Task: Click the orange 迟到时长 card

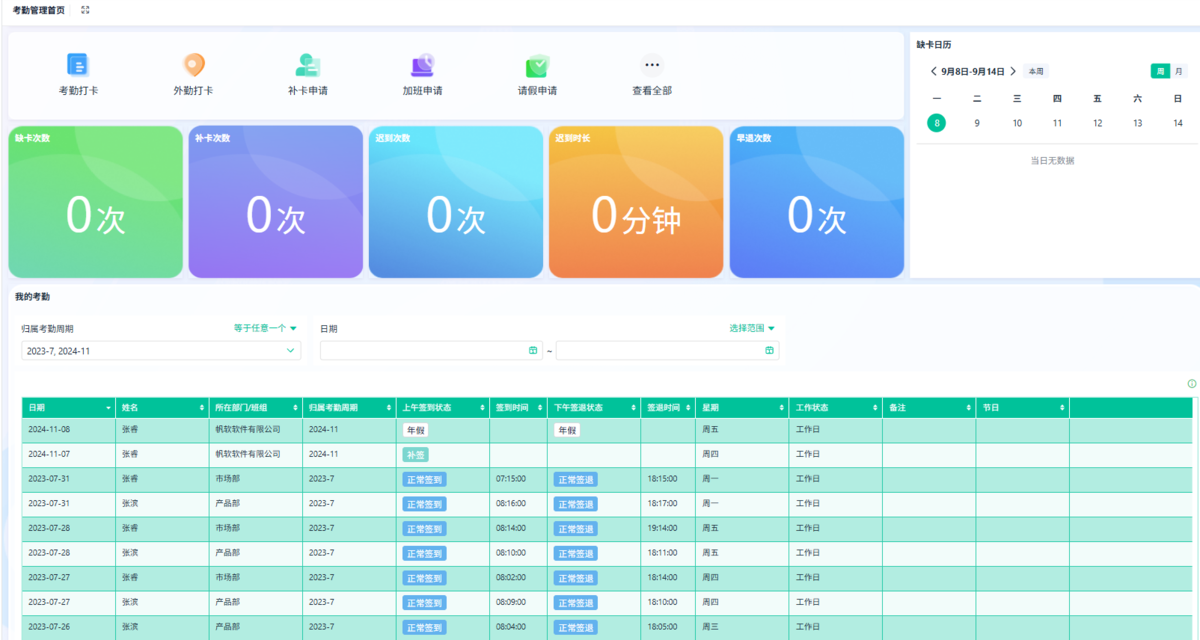Action: point(635,202)
